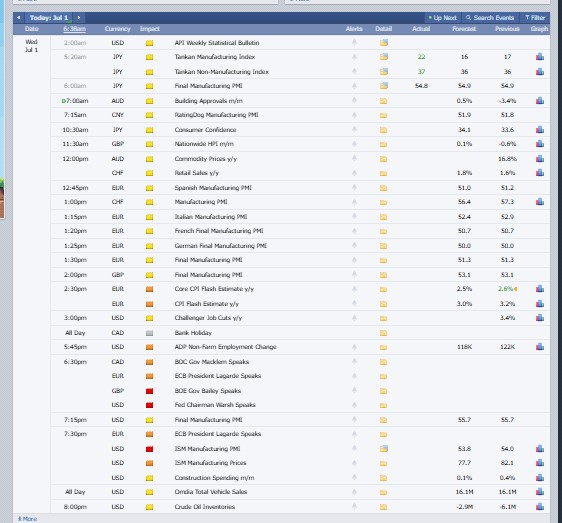Click red impact marker for ISM Manufacturing PMI
The height and width of the screenshot is (523, 562).
click(149, 449)
